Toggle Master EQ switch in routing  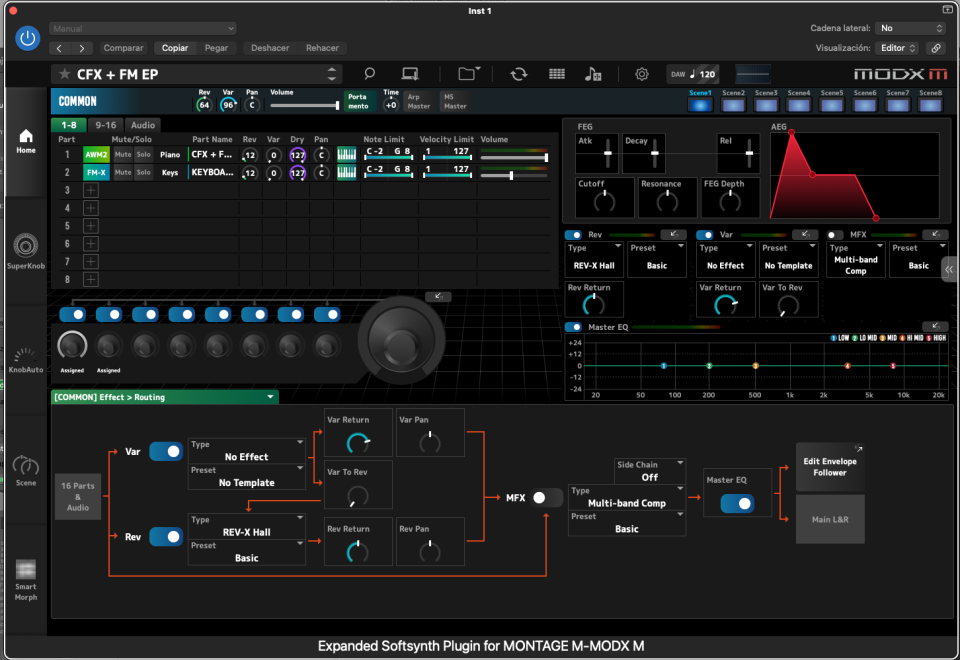[x=737, y=503]
